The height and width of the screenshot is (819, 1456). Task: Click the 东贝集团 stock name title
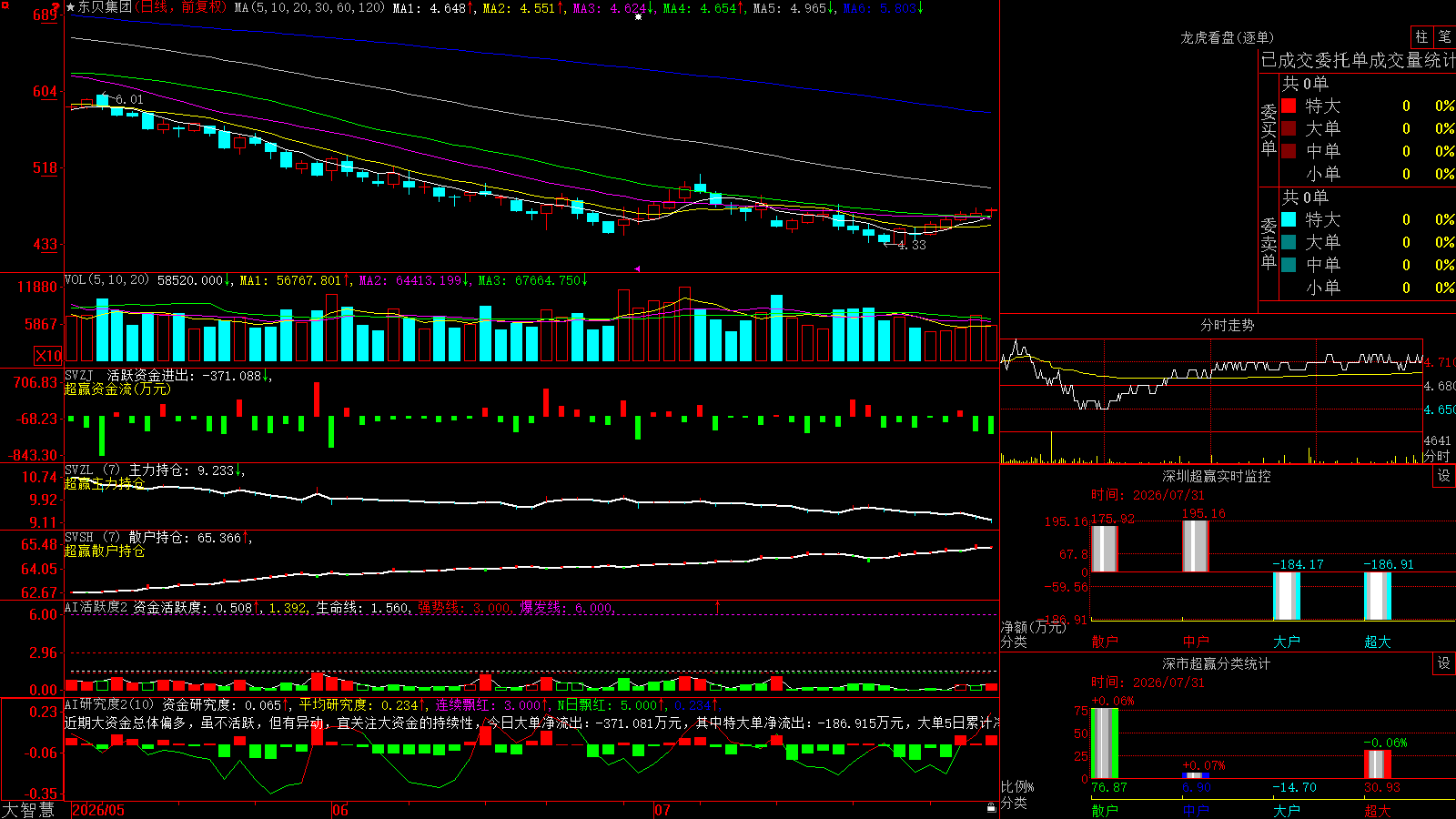pos(106,7)
